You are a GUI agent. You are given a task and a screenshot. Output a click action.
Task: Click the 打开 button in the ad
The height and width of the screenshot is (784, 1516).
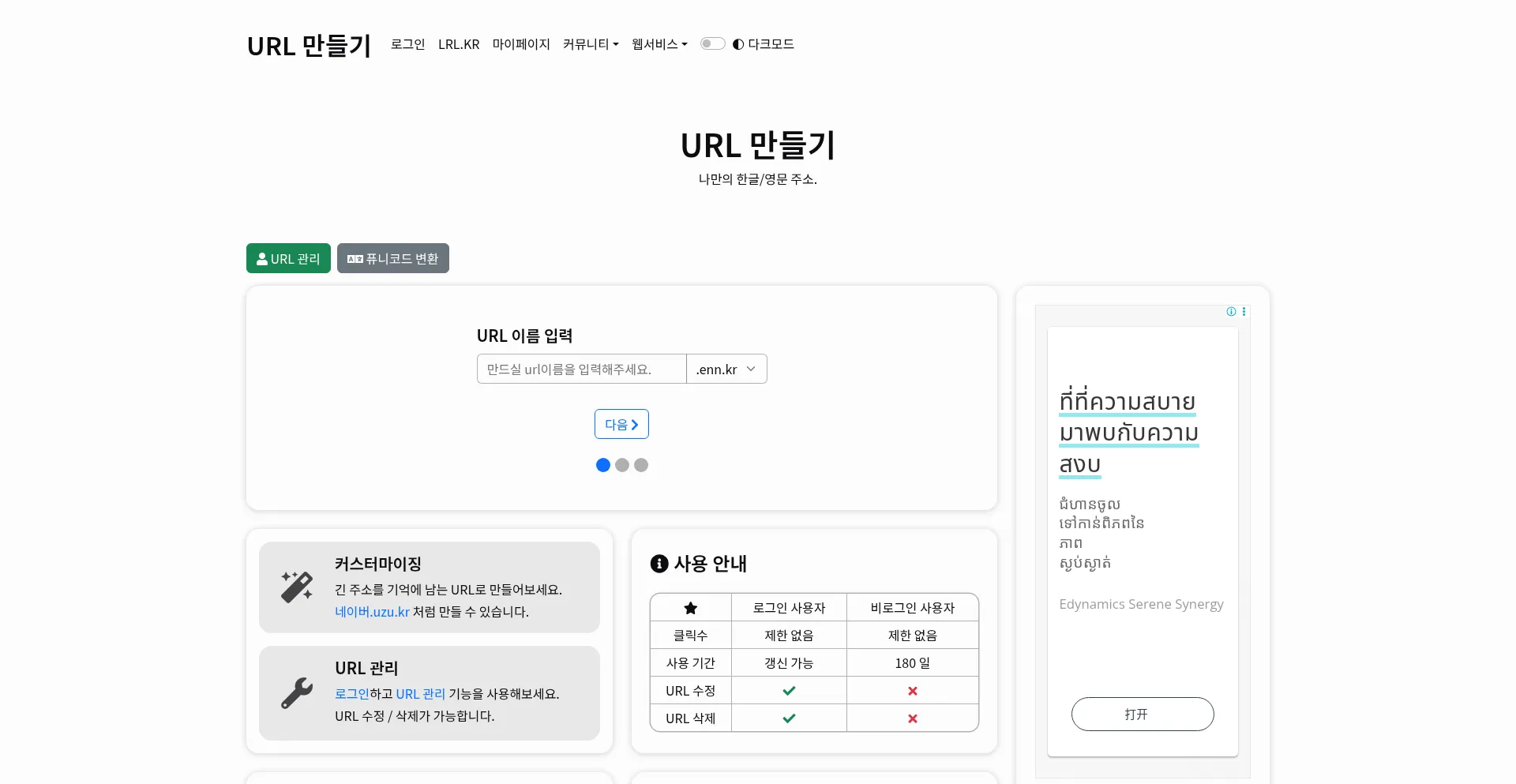(1143, 714)
